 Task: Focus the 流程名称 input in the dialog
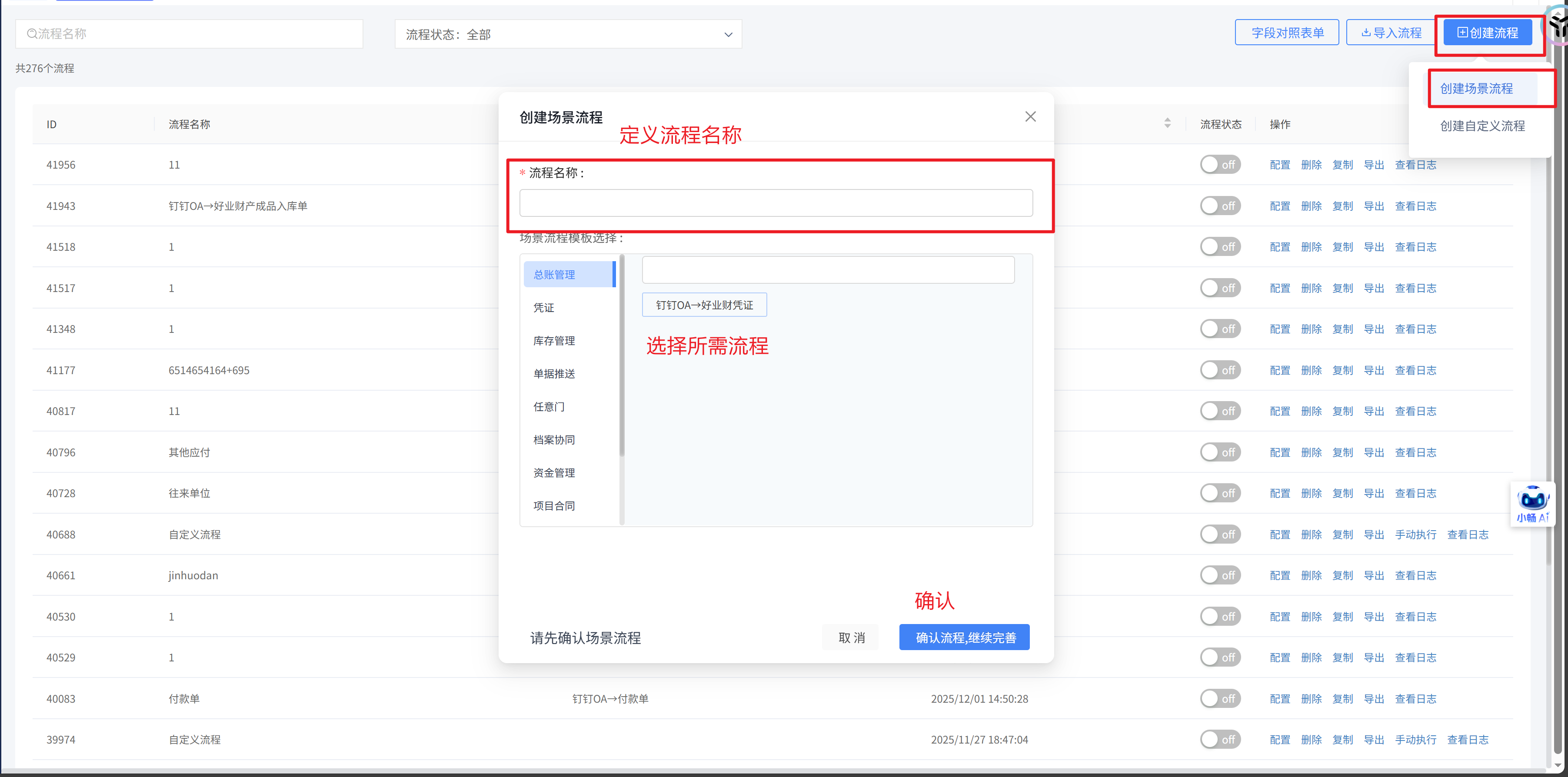(776, 203)
